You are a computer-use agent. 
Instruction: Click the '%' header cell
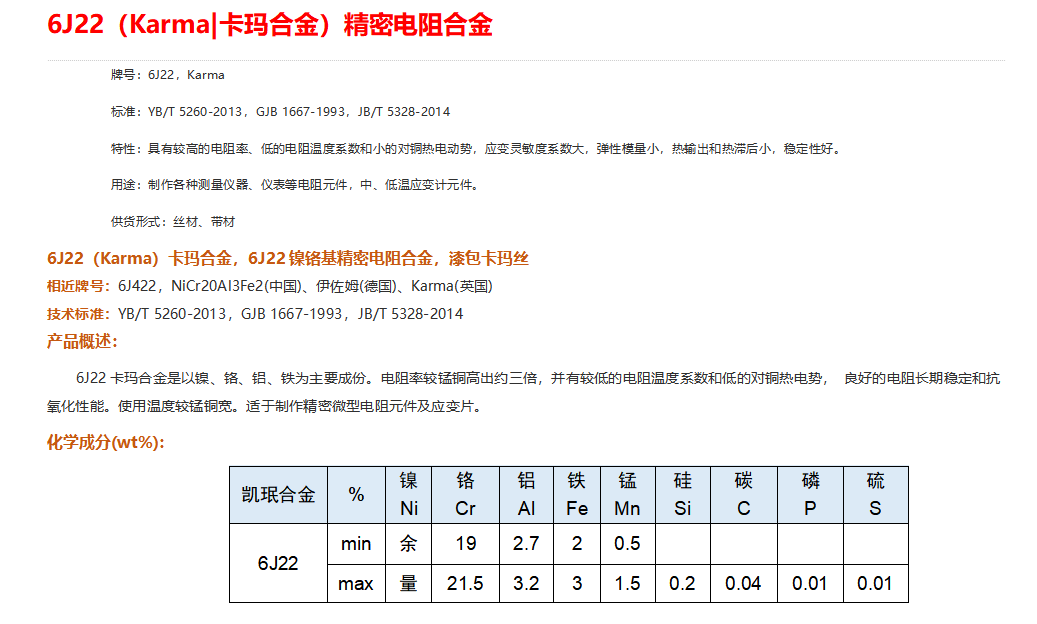click(x=356, y=495)
